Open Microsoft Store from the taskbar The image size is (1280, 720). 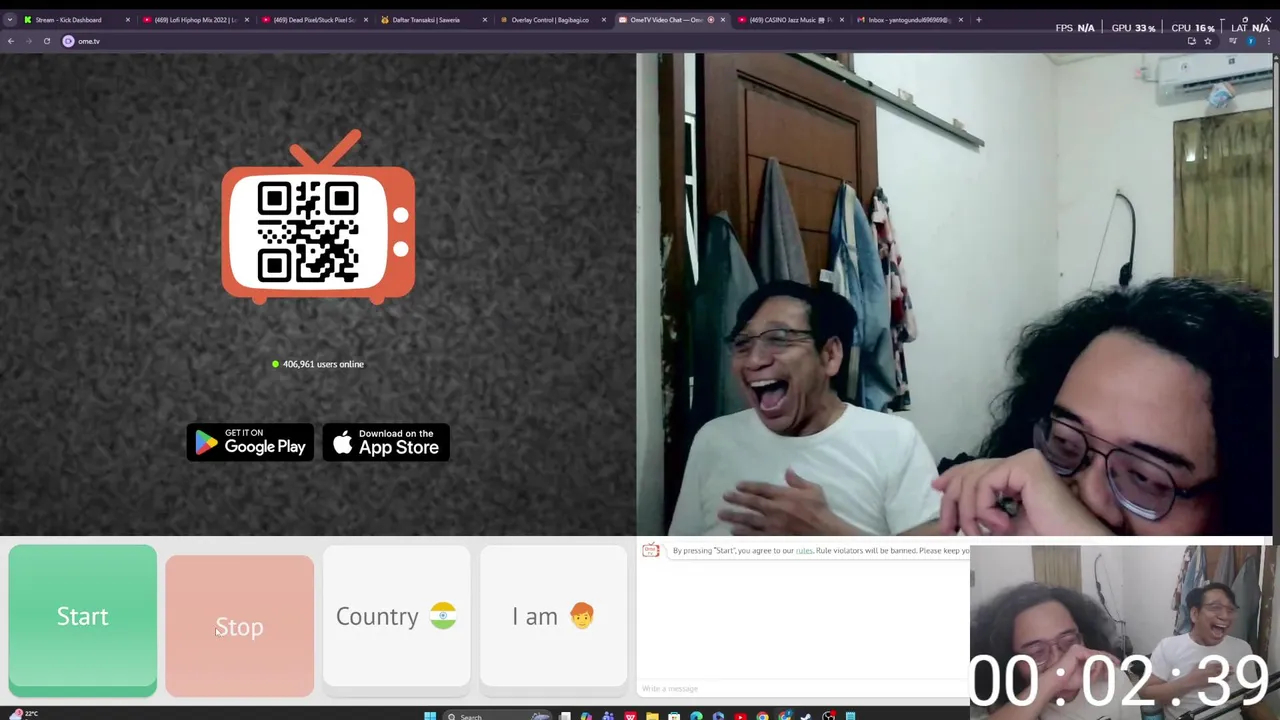point(674,716)
